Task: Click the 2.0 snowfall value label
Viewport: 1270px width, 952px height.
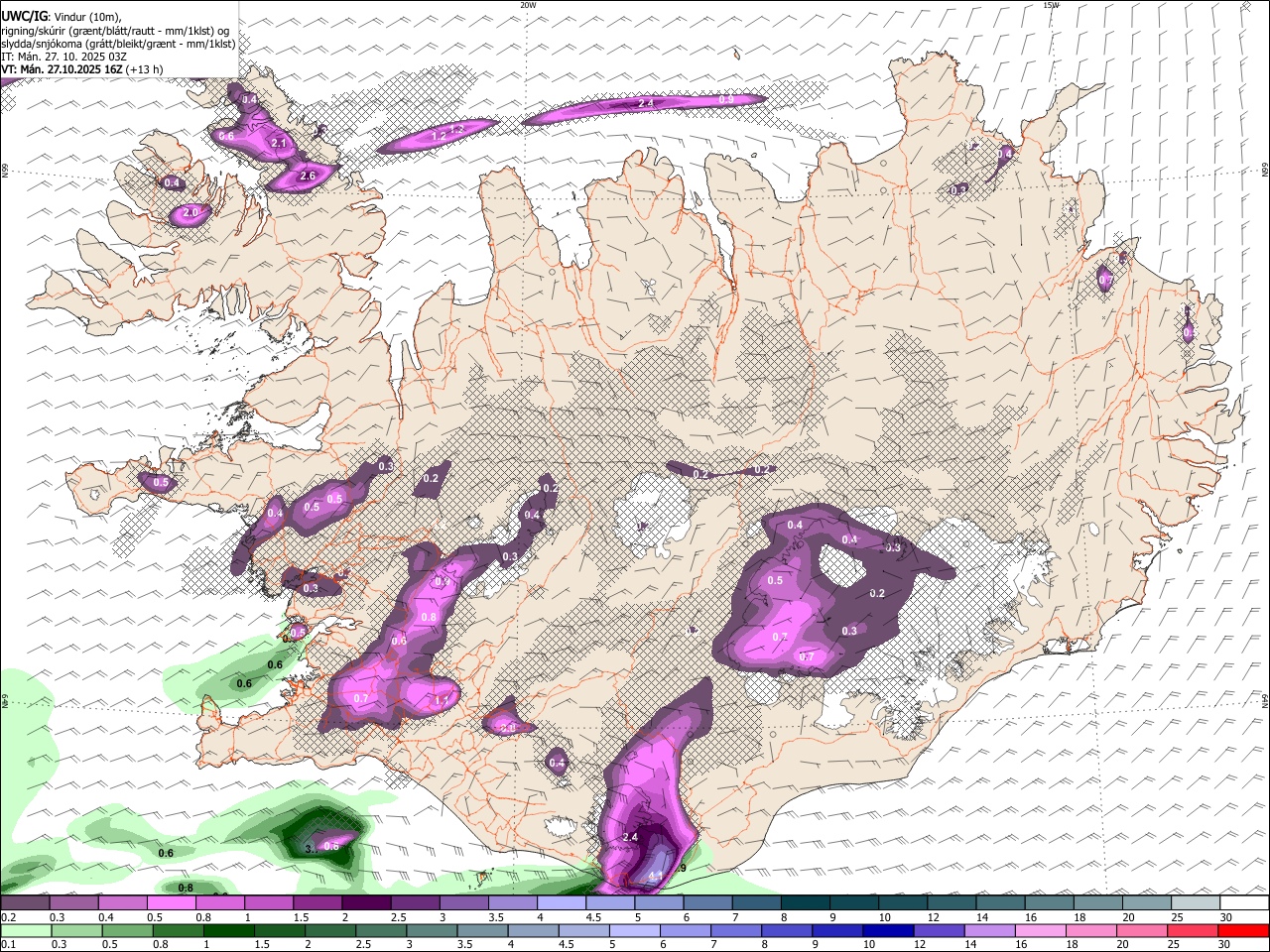Action: click(x=190, y=212)
